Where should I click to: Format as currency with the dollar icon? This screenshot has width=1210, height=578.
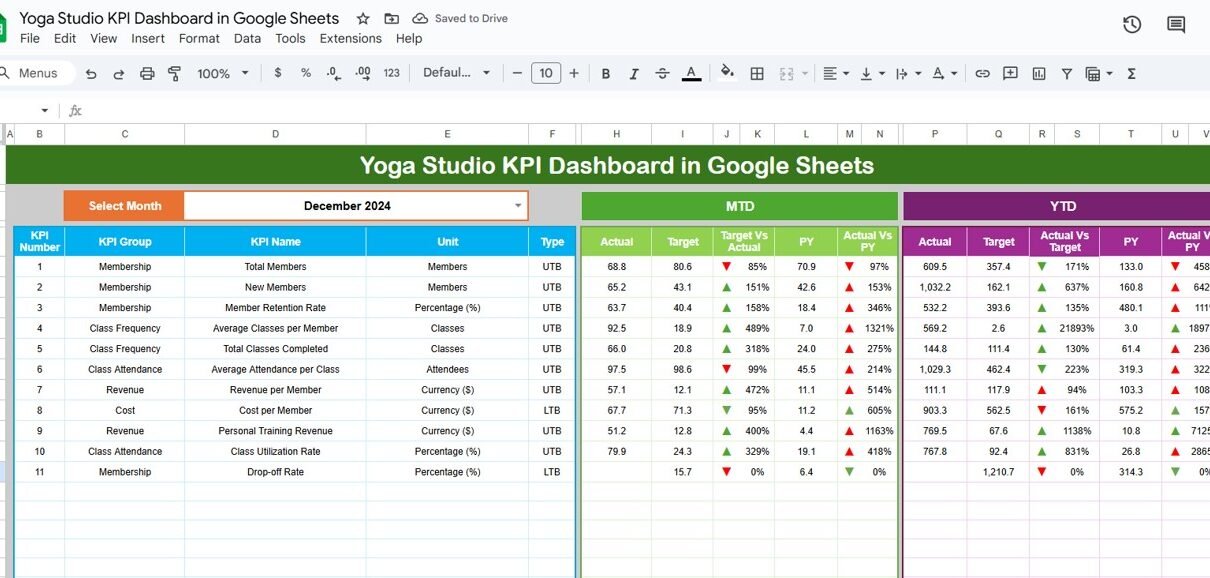coord(277,73)
